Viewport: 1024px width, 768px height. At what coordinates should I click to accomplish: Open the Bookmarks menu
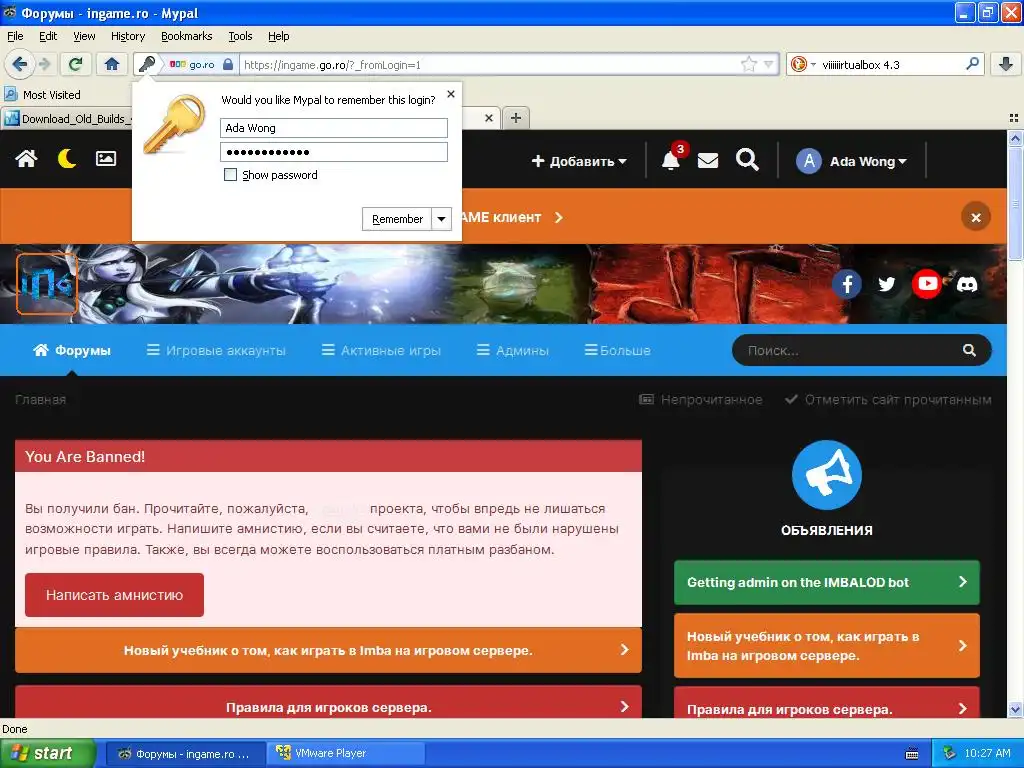coord(187,36)
